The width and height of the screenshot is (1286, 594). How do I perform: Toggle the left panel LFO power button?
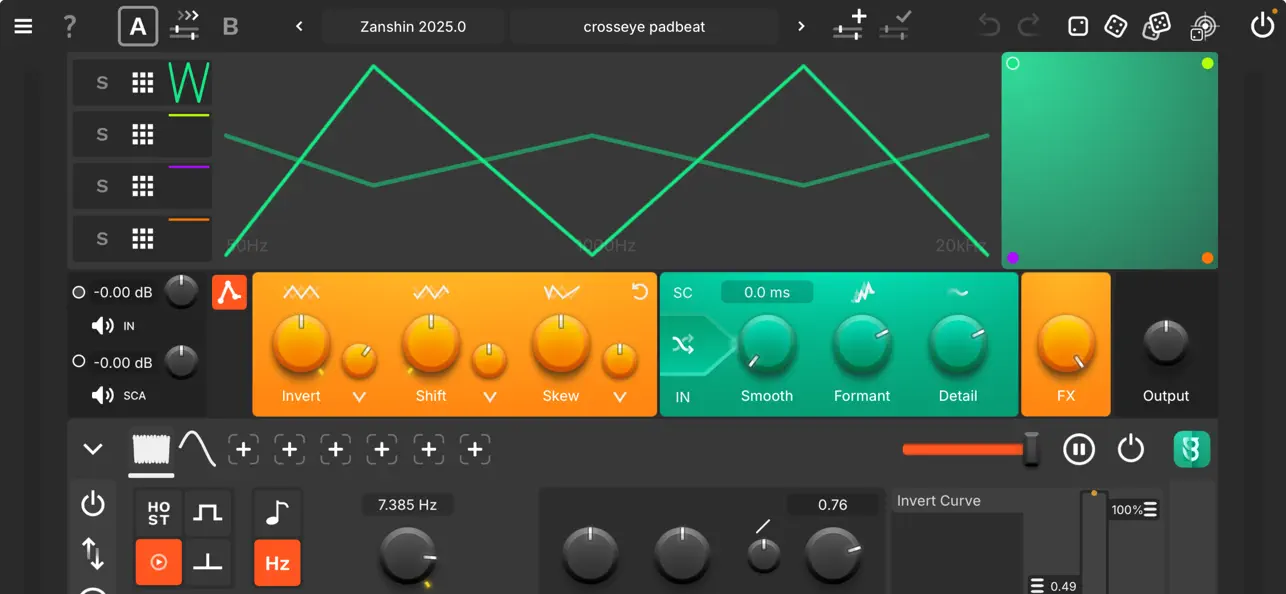coord(93,504)
